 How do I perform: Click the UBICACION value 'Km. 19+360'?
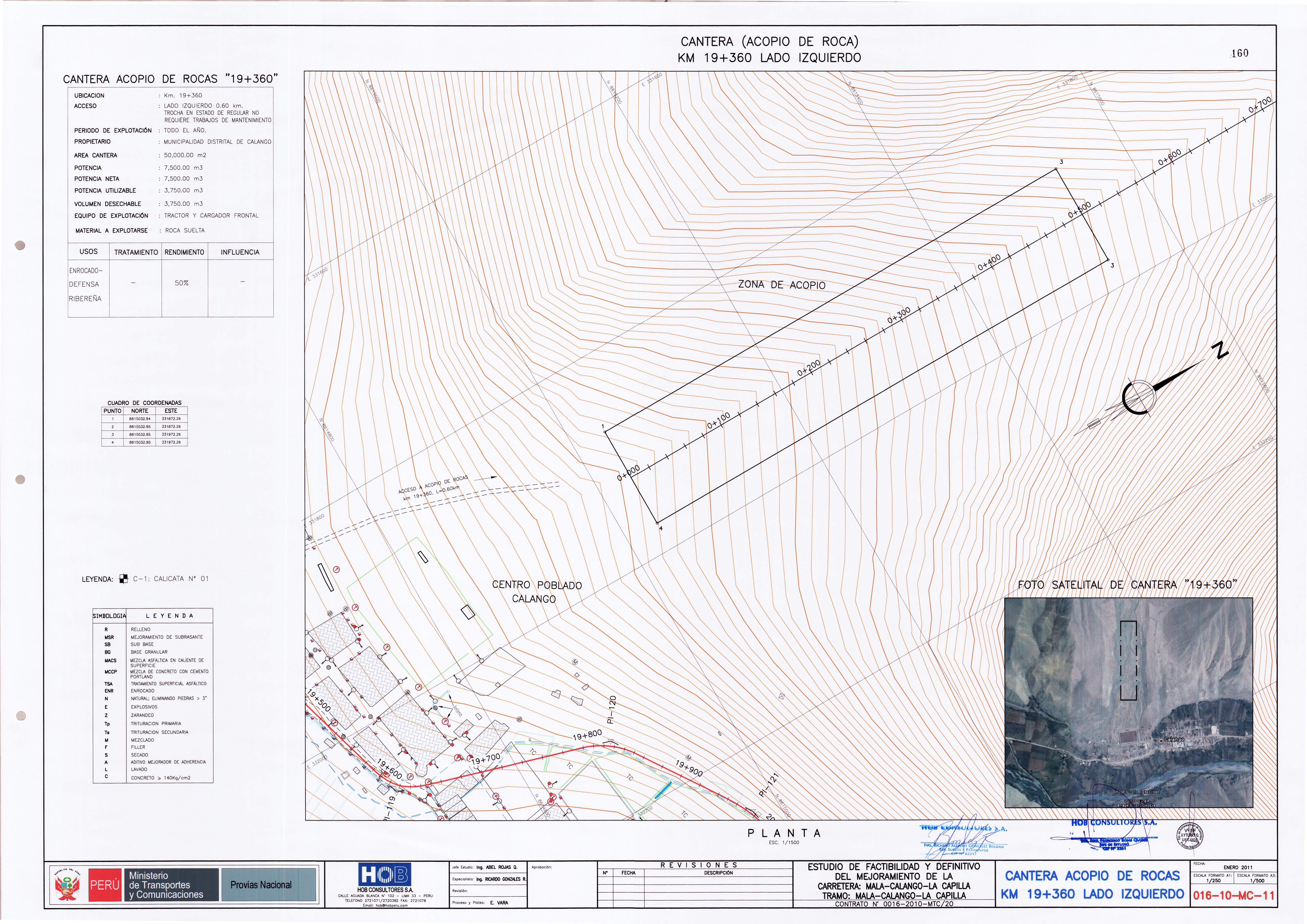[x=183, y=96]
